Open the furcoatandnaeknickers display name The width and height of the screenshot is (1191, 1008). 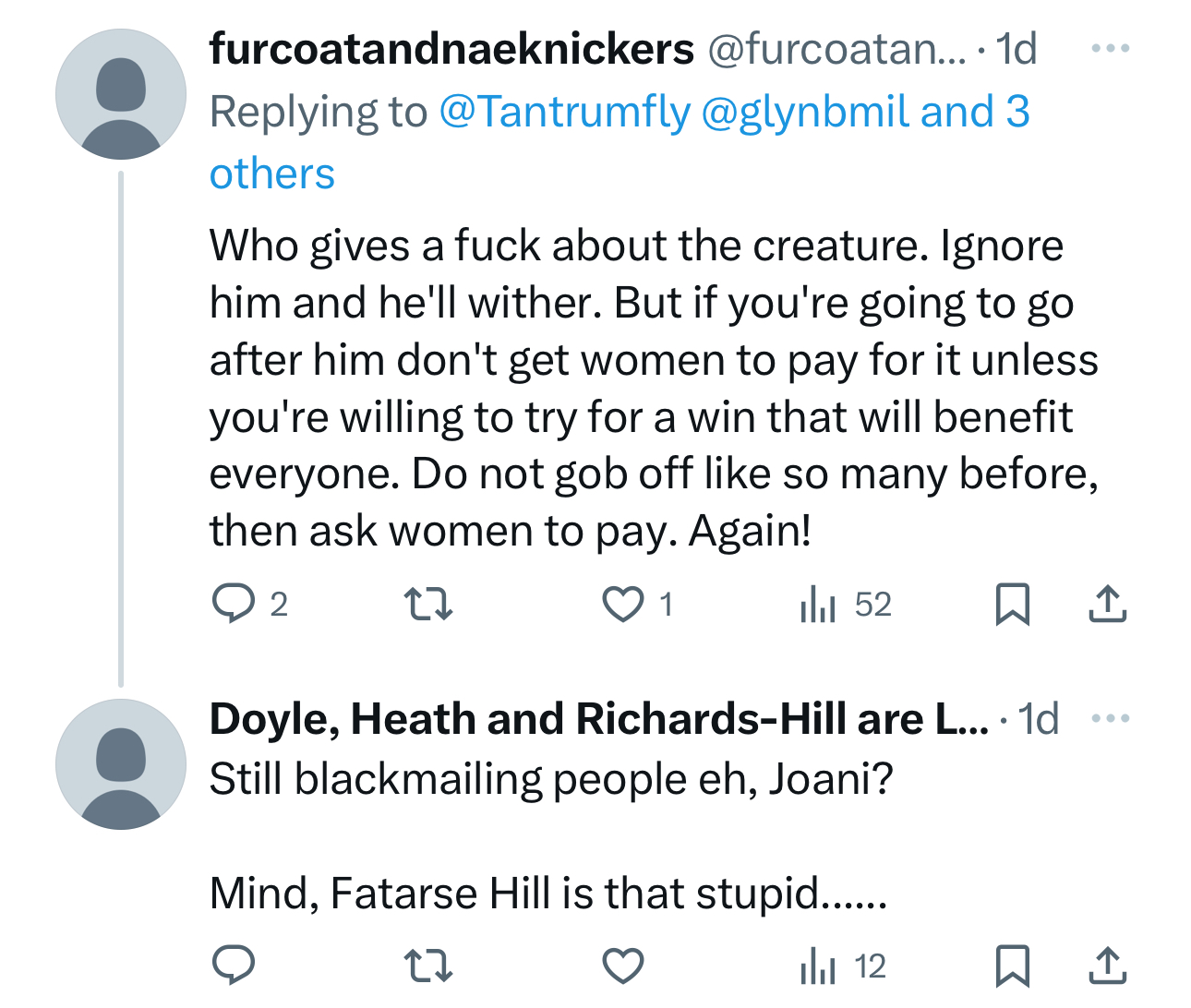click(451, 49)
